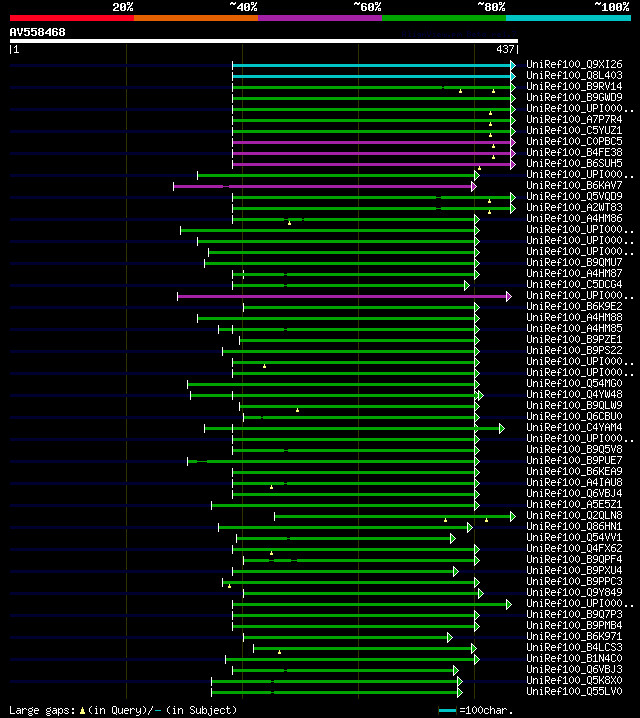The image size is (640, 718).
Task: Click the cyan ~100% identity legend segment
Action: pos(568,18)
